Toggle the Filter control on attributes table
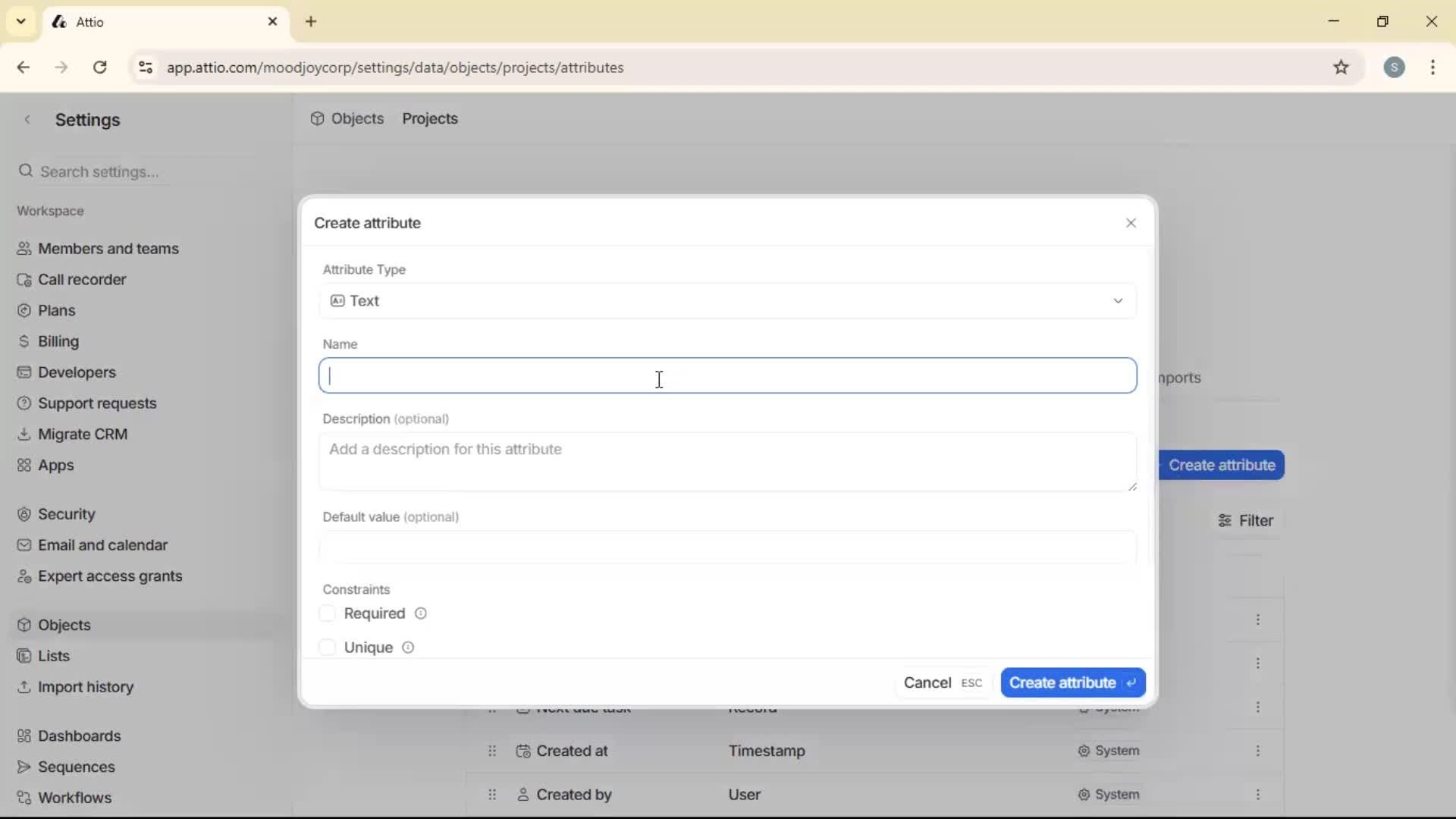The width and height of the screenshot is (1456, 819). coord(1246,520)
